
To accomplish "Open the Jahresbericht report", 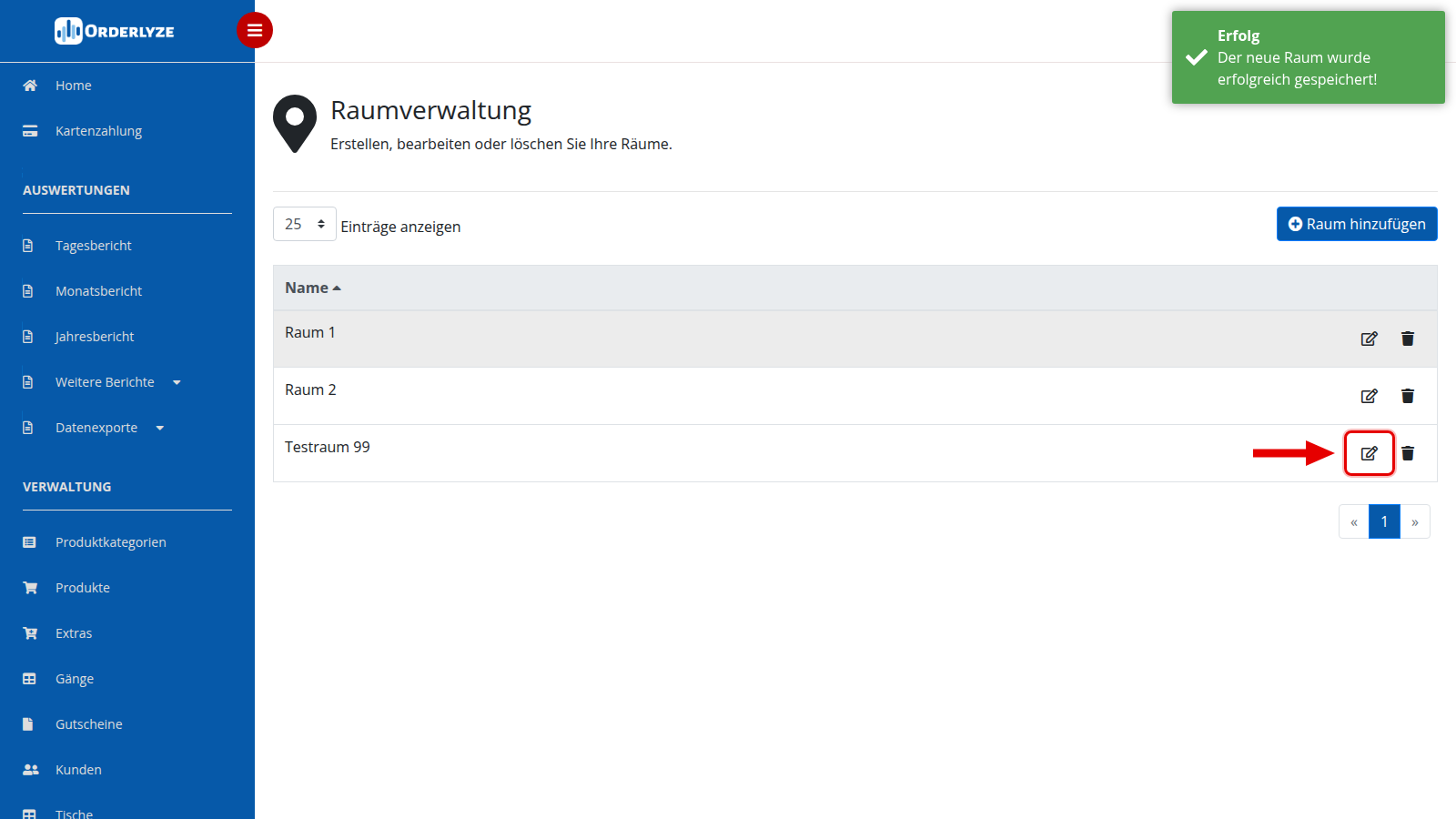I will [x=95, y=337].
